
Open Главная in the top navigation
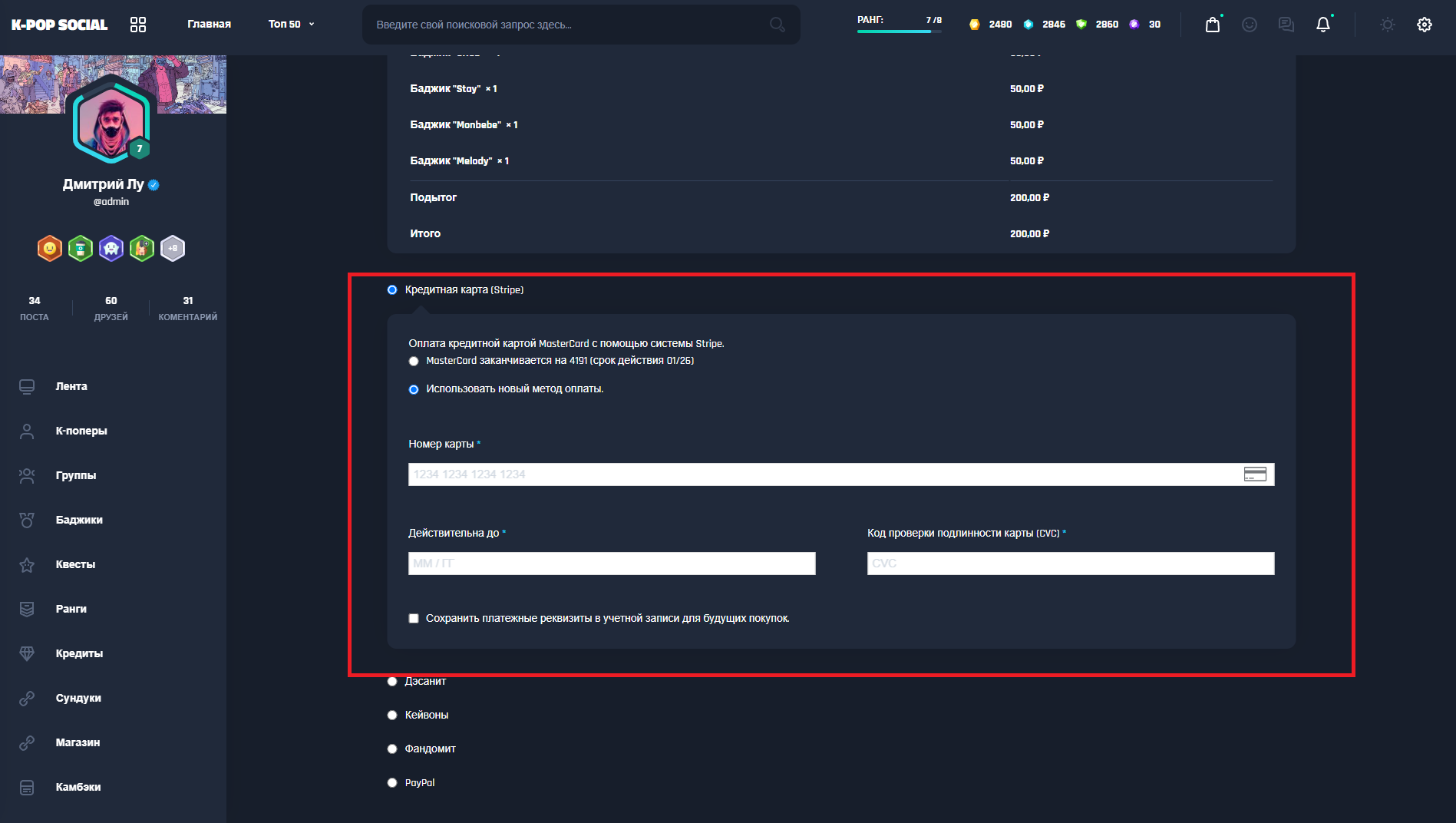click(209, 25)
